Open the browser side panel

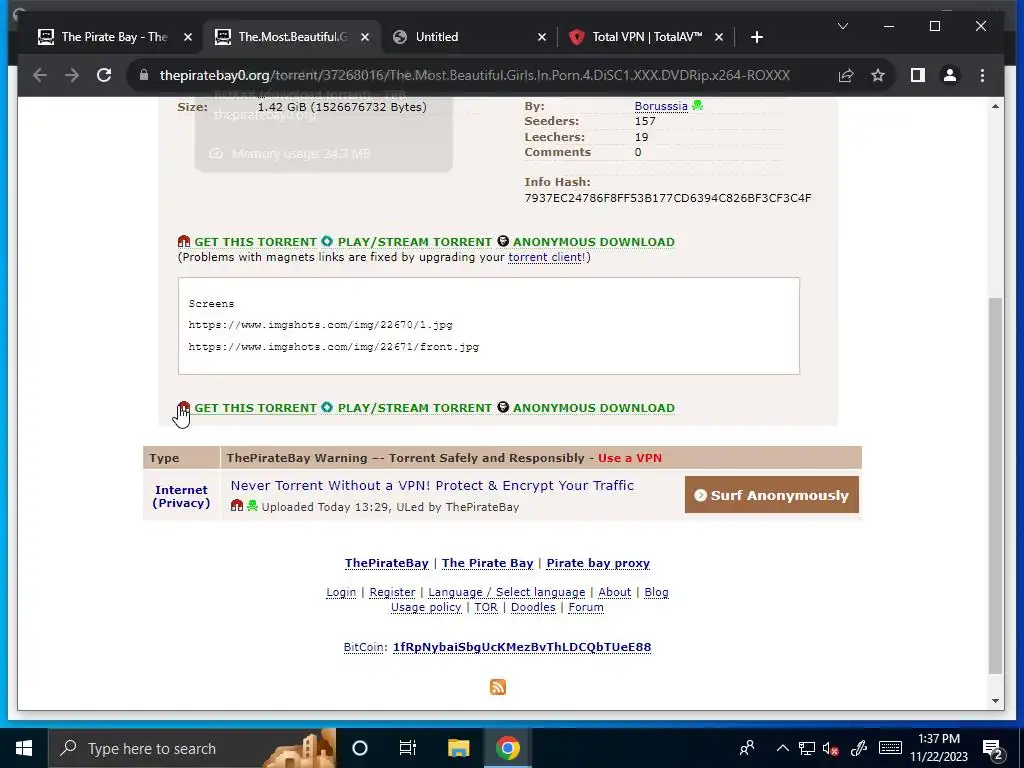(918, 75)
